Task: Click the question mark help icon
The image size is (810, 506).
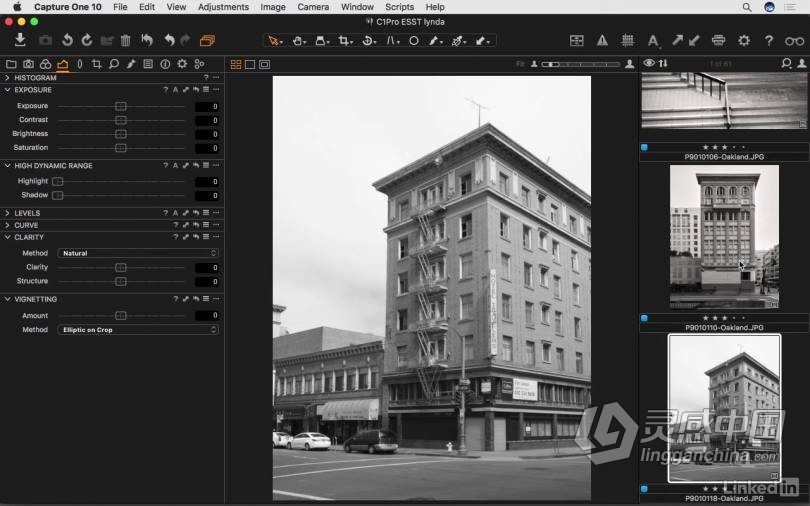Action: pos(769,40)
